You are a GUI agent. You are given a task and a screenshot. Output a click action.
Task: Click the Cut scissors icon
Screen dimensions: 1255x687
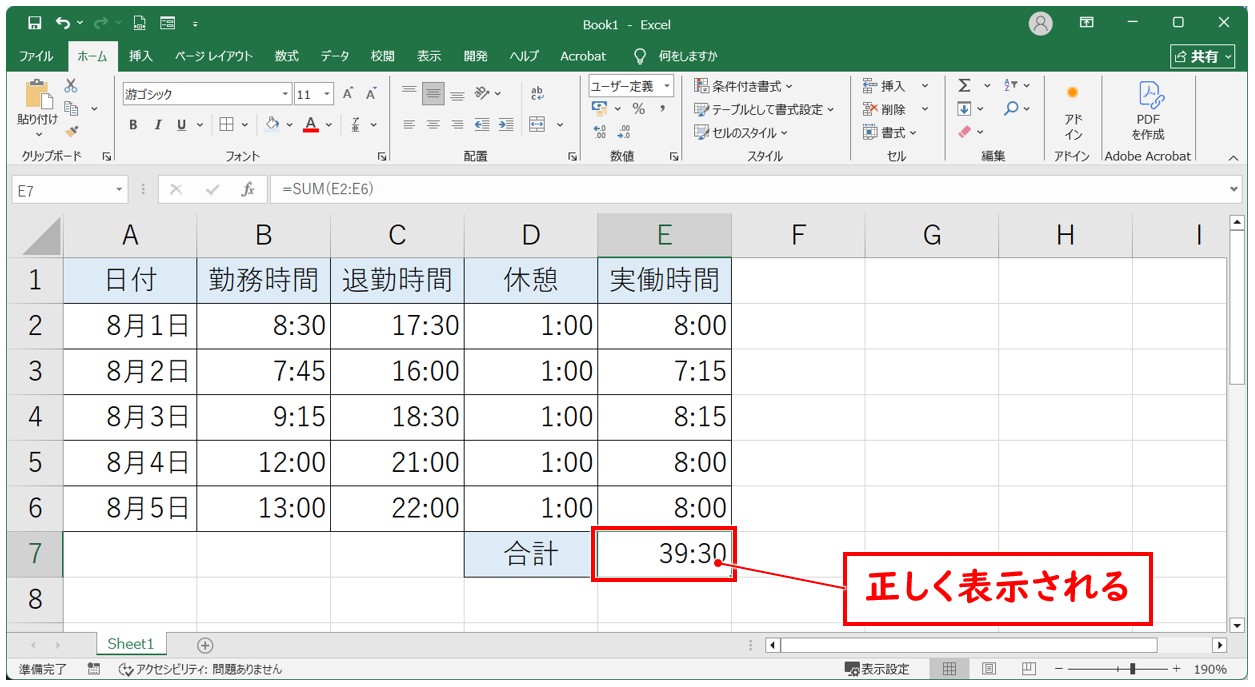click(x=71, y=86)
